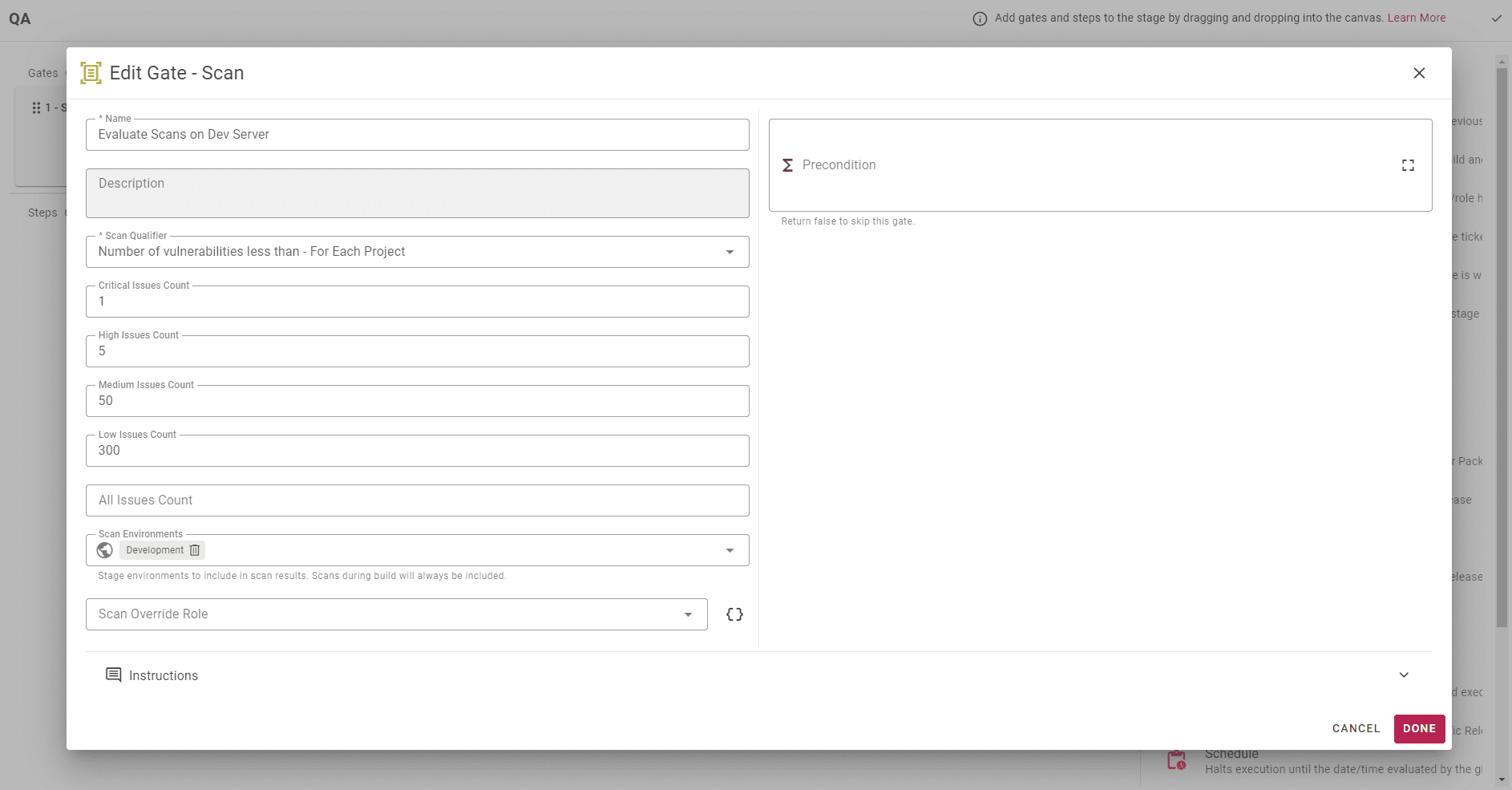Remove the Development environment via trash icon
1512x790 pixels.
tap(195, 550)
